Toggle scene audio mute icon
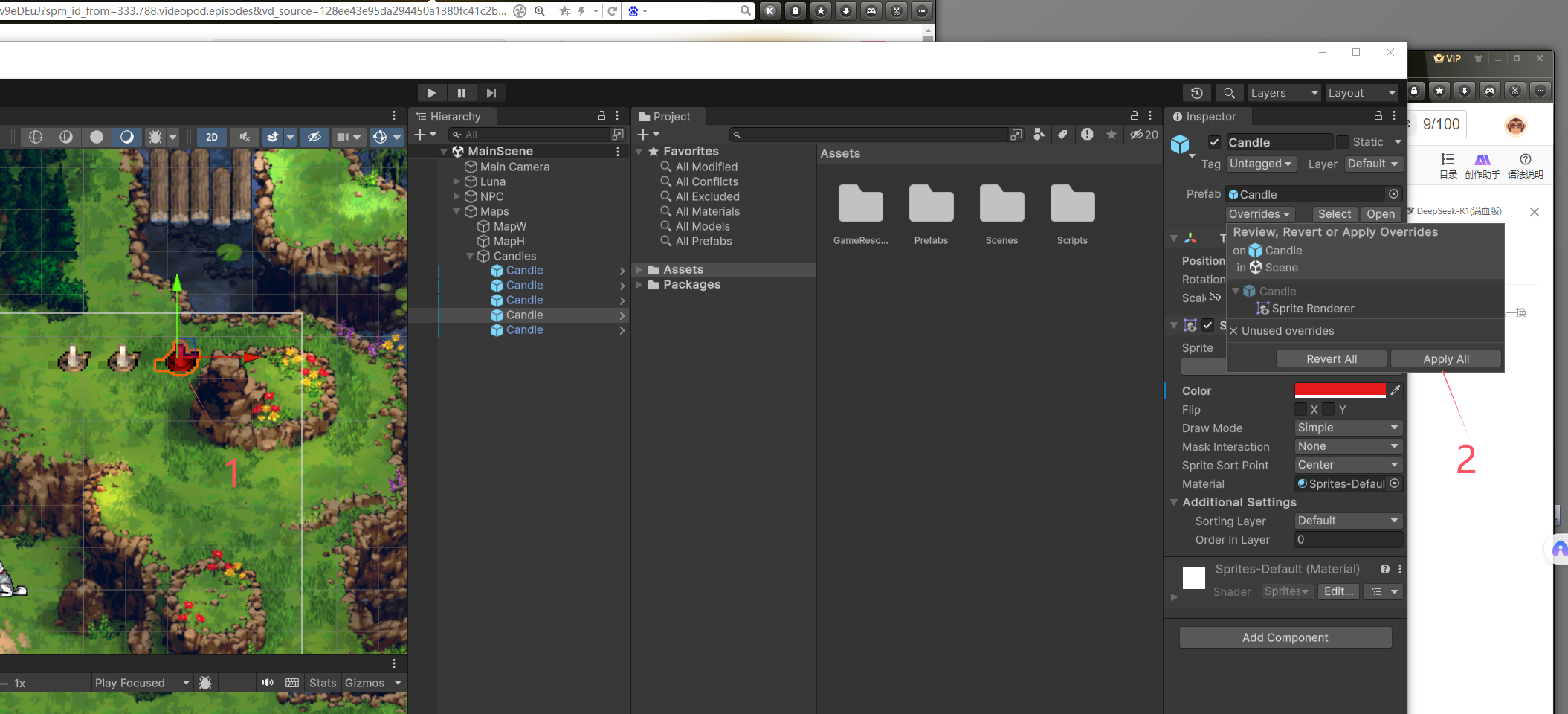The height and width of the screenshot is (714, 1568). click(x=244, y=137)
